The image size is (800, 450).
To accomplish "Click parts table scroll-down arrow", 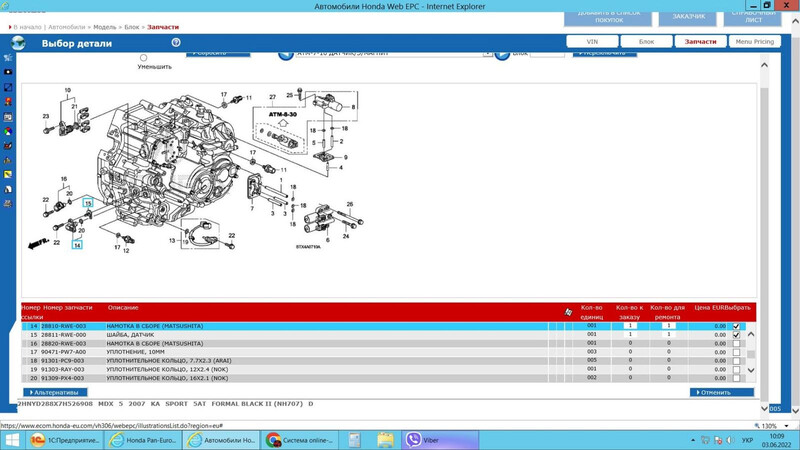I will click(x=751, y=370).
